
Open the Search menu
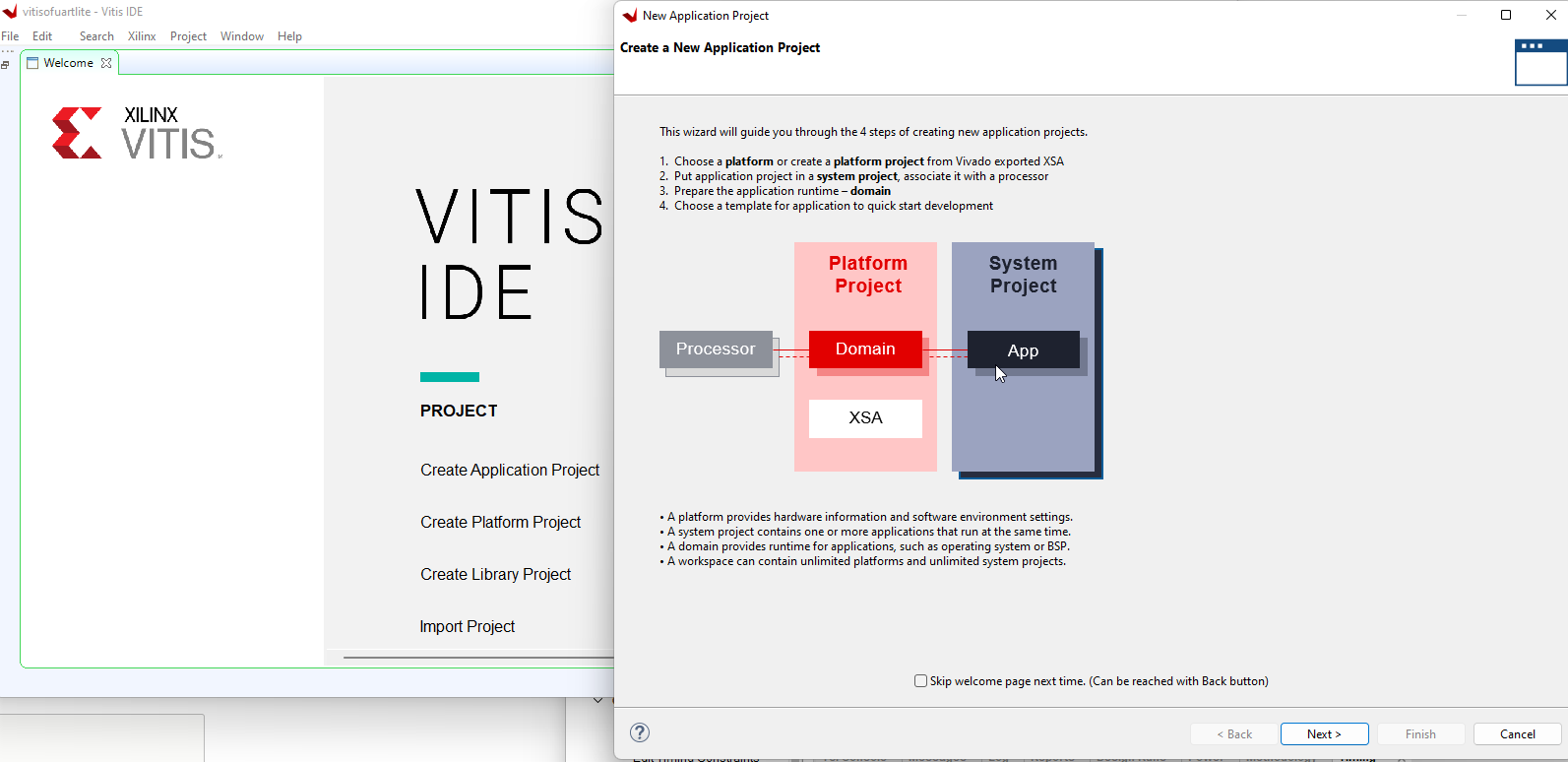tap(96, 36)
